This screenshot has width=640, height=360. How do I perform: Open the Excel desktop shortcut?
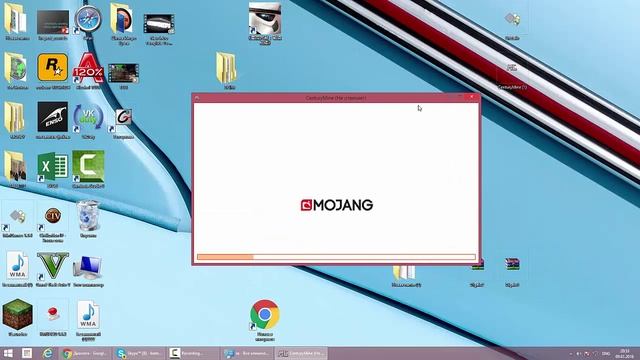[x=53, y=167]
